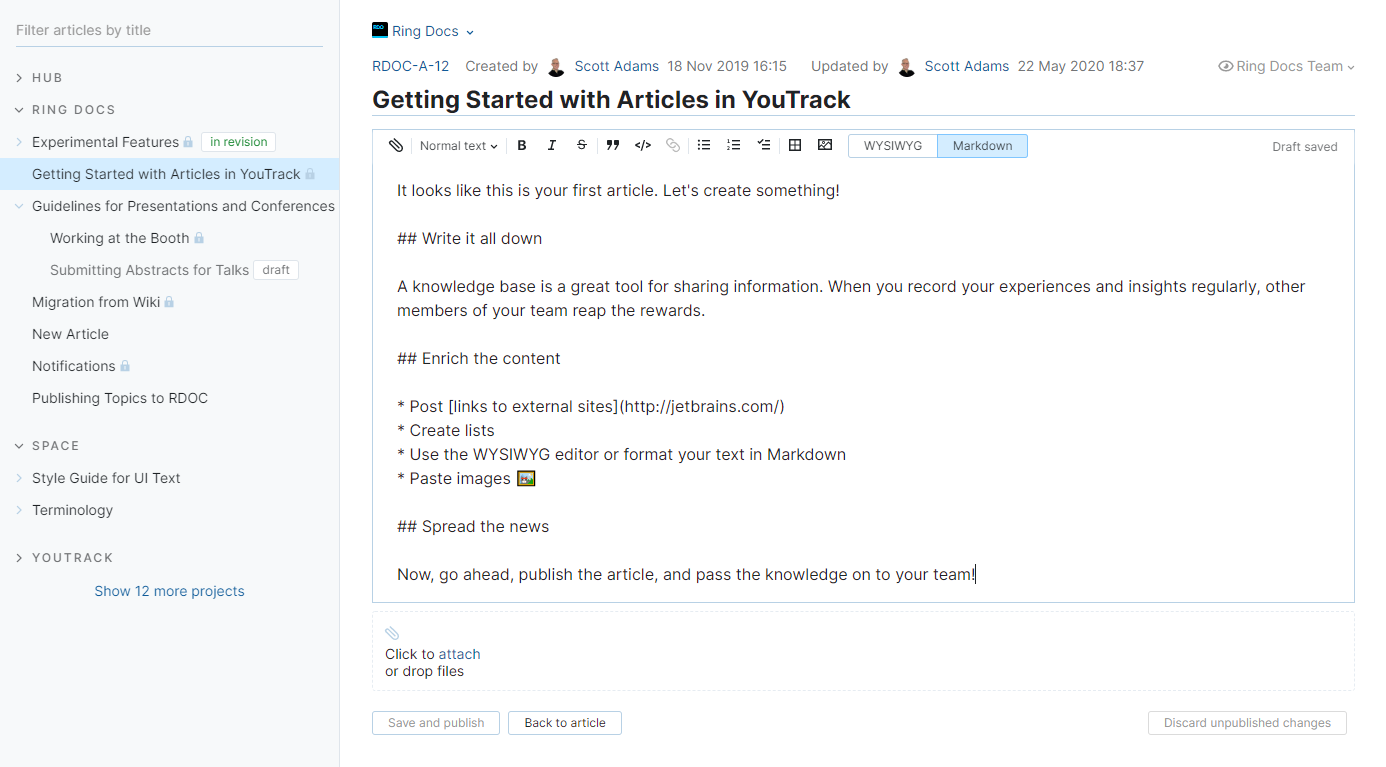Click the Ring Docs project logo icon
This screenshot has height=767, width=1386.
(x=380, y=31)
